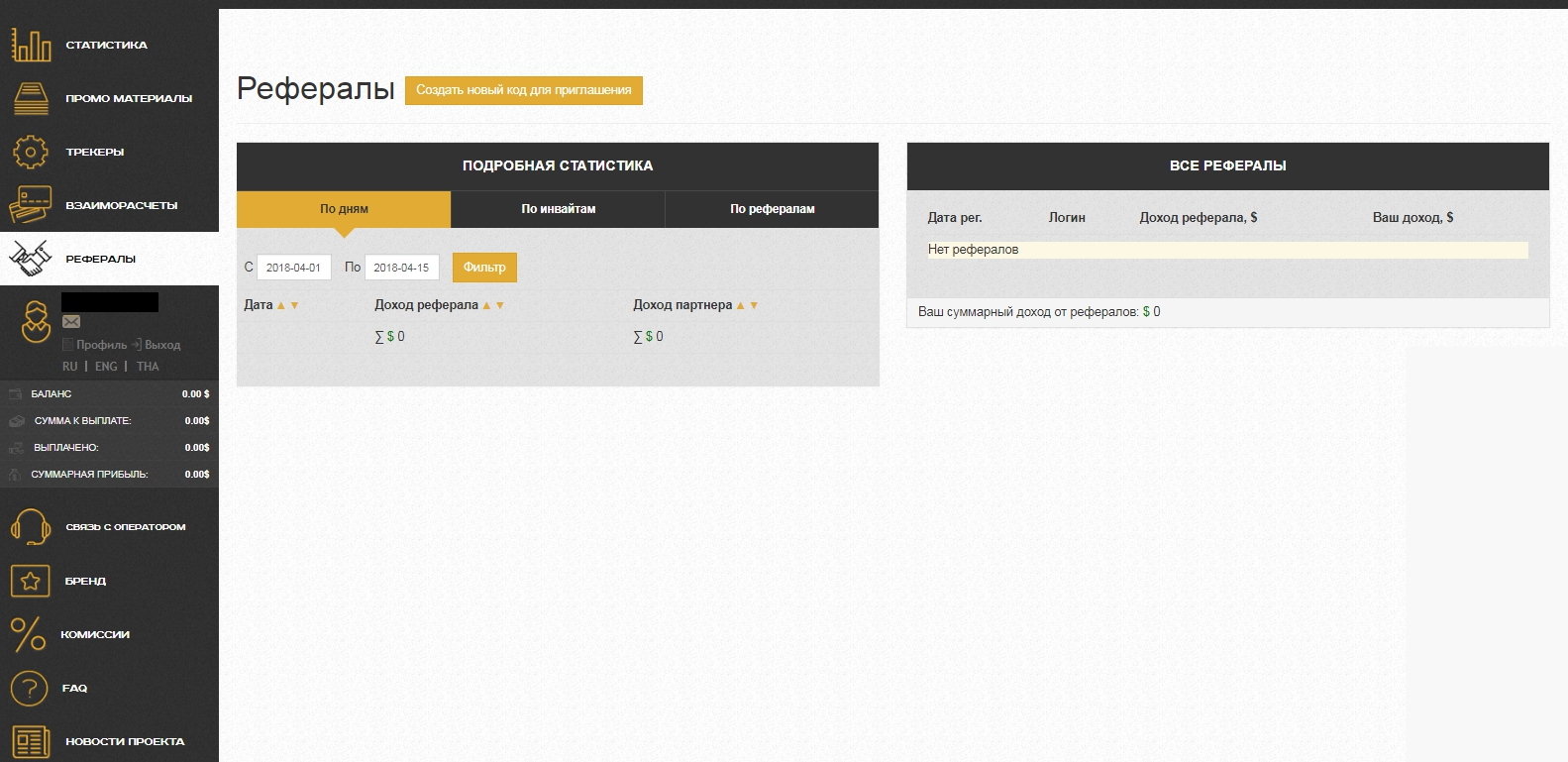This screenshot has width=1568, height=762.
Task: Switch to the По инвайтам tab
Action: (558, 209)
